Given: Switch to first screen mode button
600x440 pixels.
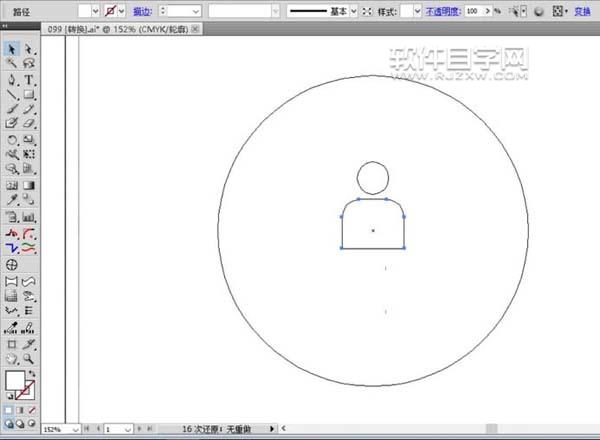Looking at the screenshot, I should 8,424.
